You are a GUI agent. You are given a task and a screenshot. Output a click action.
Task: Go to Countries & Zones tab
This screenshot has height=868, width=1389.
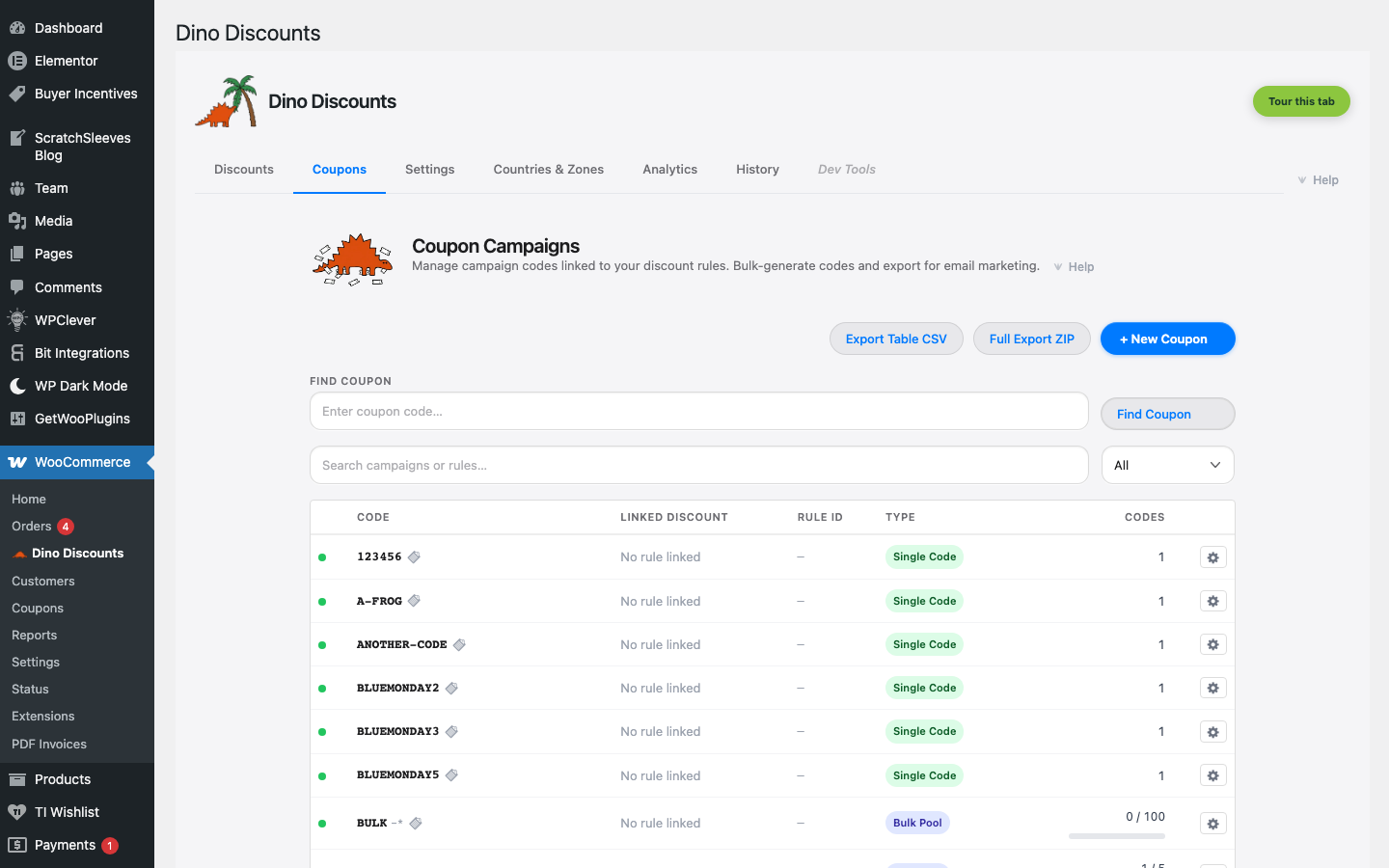[x=549, y=170]
